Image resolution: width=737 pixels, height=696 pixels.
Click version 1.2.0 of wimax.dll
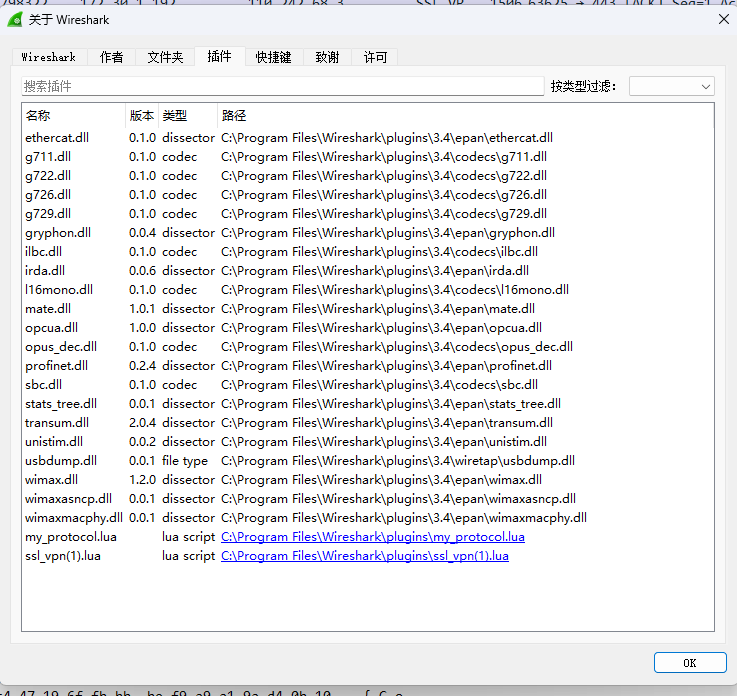click(142, 480)
